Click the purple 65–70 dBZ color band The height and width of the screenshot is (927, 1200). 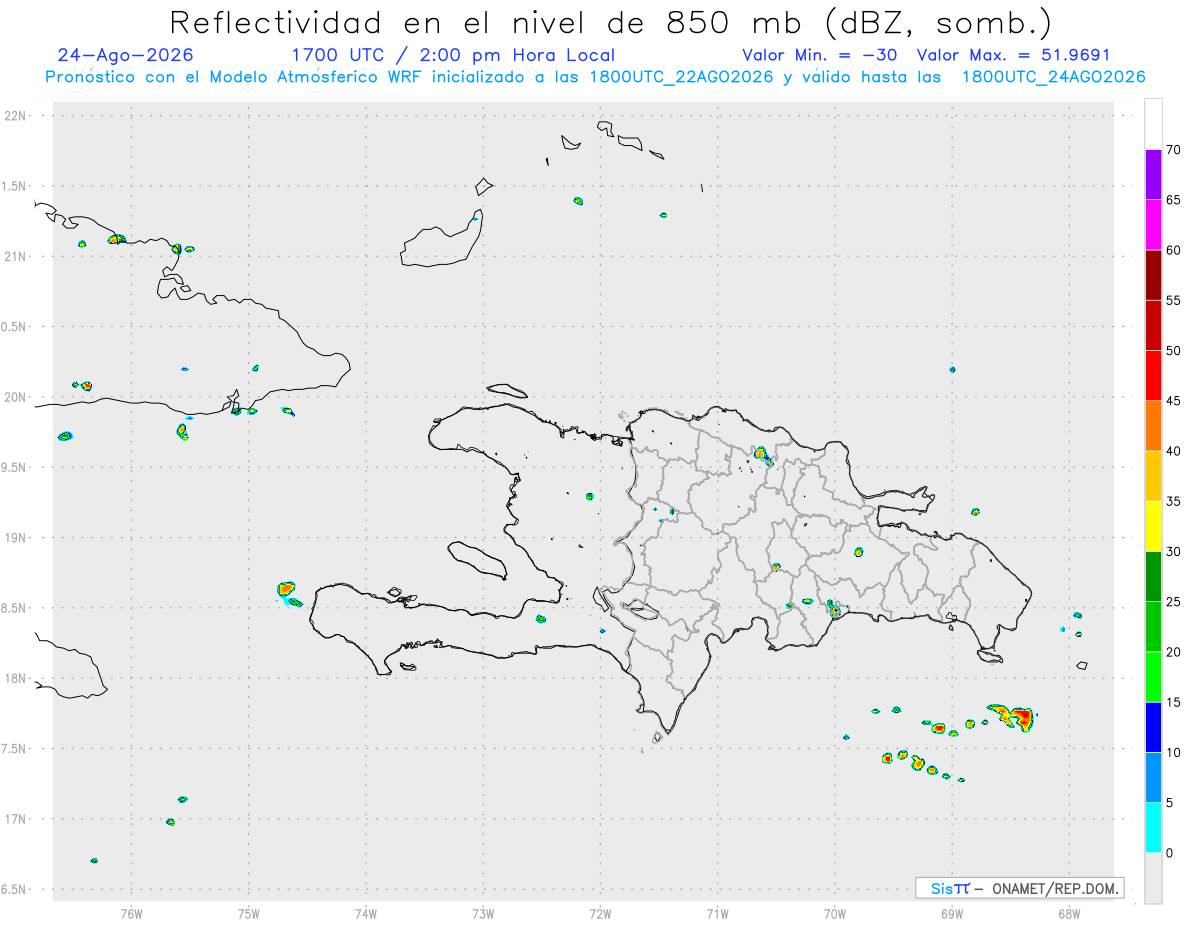pos(1153,175)
